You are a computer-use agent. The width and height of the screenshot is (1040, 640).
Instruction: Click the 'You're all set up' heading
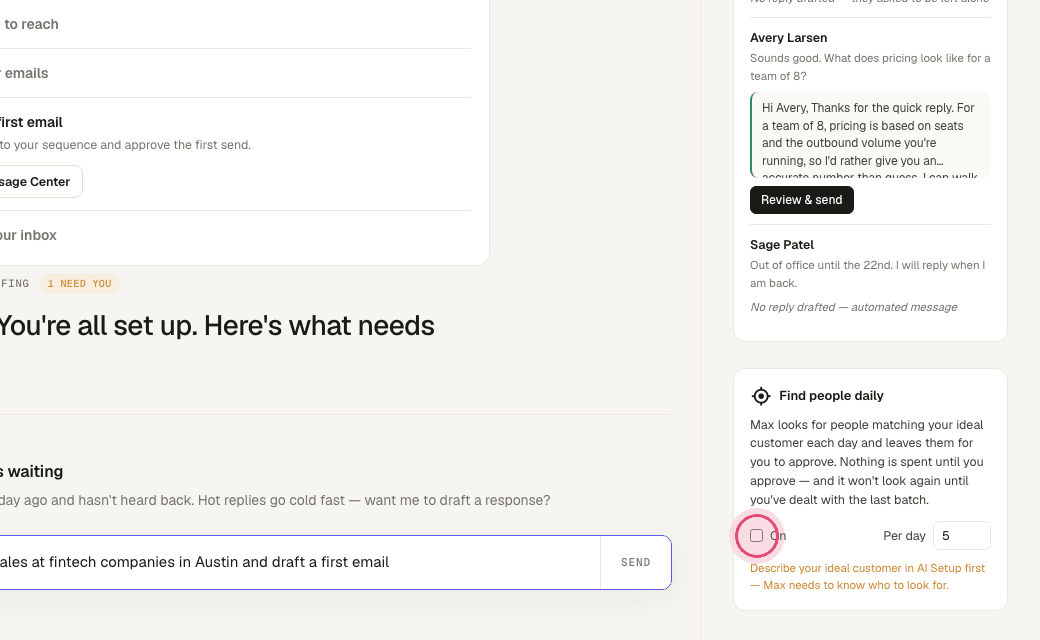coord(216,326)
